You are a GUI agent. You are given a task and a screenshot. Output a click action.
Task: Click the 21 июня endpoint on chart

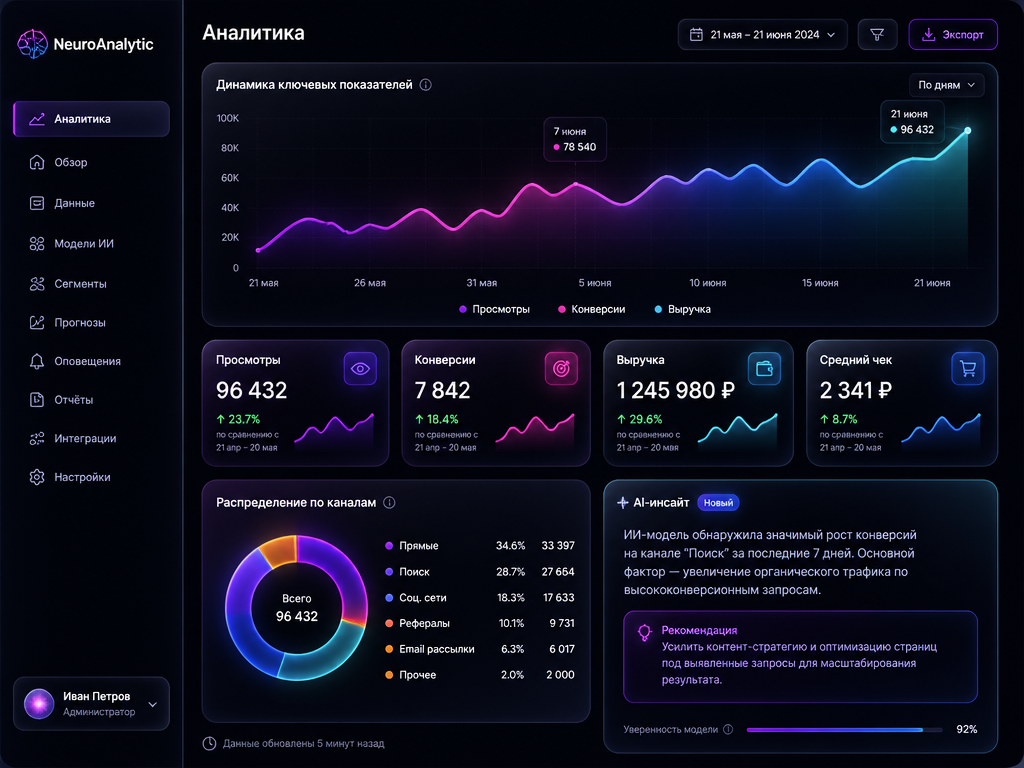point(968,131)
